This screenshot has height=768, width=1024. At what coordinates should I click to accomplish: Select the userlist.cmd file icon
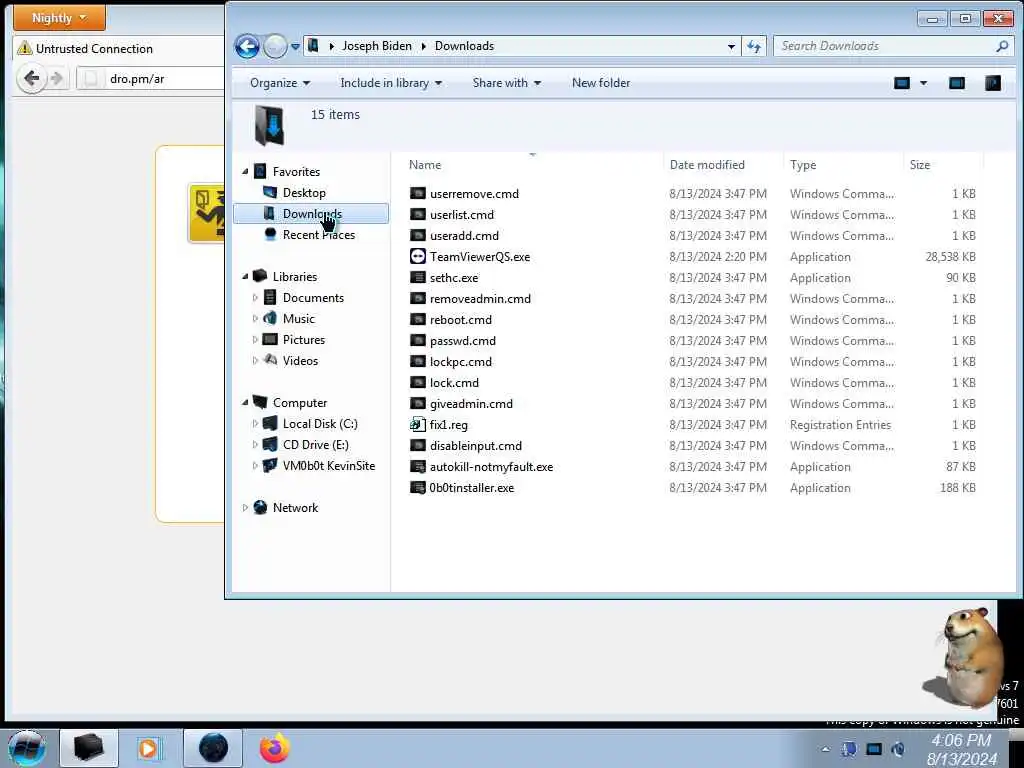tap(417, 214)
